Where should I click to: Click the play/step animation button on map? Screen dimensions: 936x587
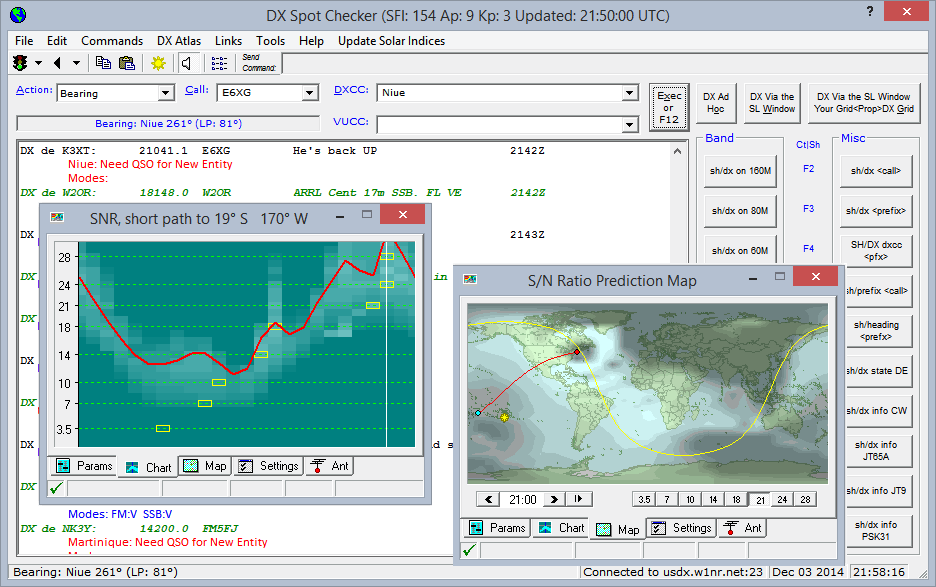pyautogui.click(x=578, y=499)
